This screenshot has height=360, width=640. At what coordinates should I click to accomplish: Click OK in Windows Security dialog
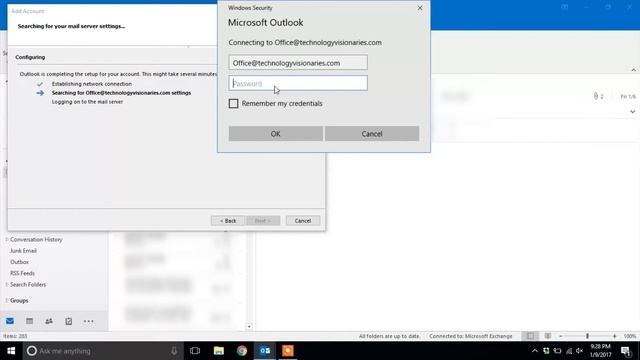click(276, 134)
